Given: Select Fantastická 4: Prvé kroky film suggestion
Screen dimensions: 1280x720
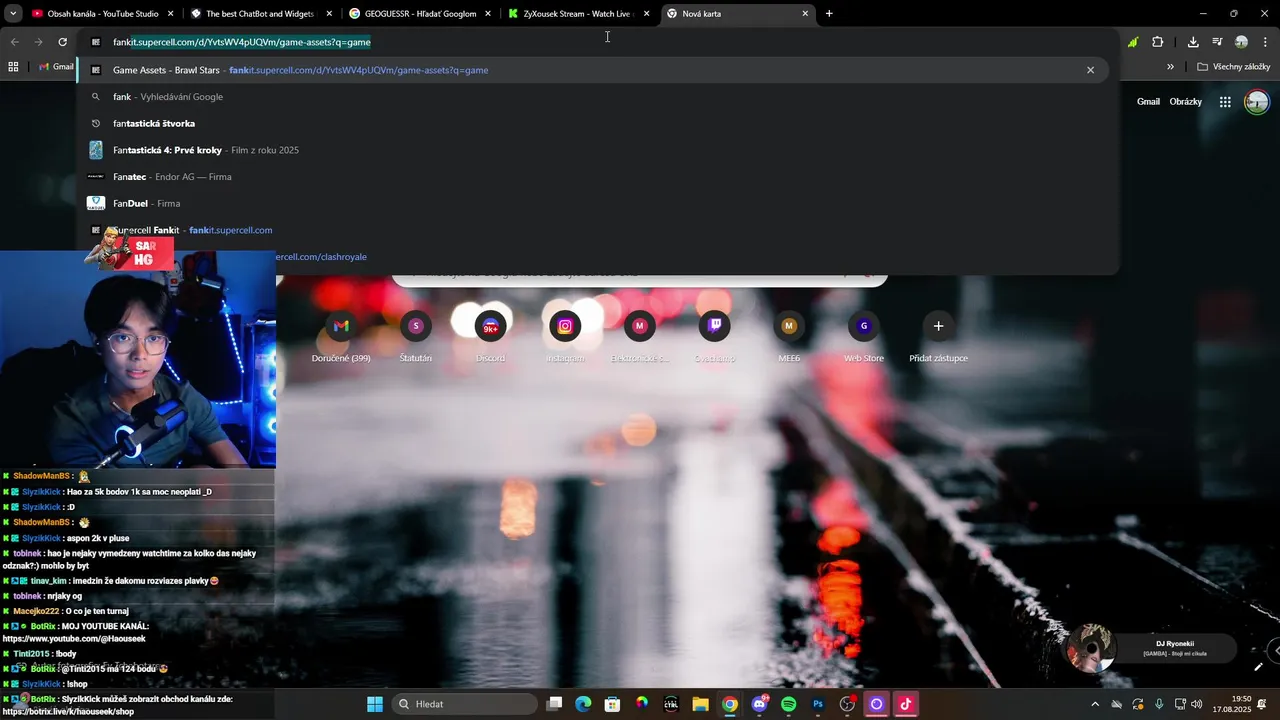Looking at the screenshot, I should pos(595,150).
